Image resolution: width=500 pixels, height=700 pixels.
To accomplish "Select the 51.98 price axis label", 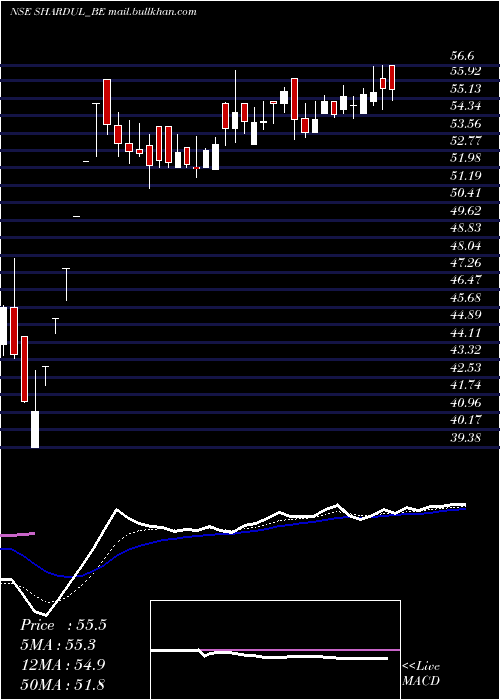I will click(466, 158).
